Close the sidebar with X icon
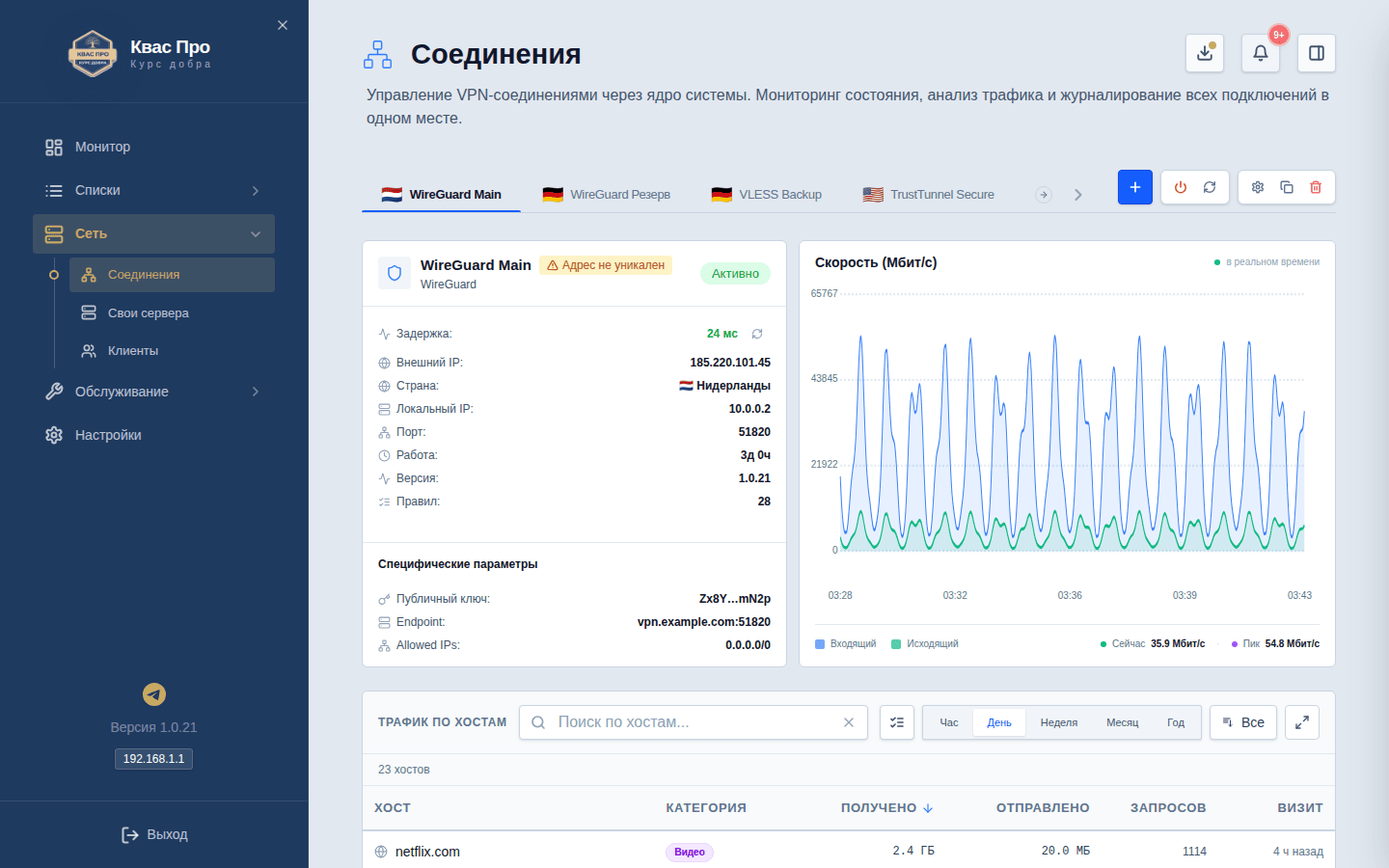 point(283,25)
